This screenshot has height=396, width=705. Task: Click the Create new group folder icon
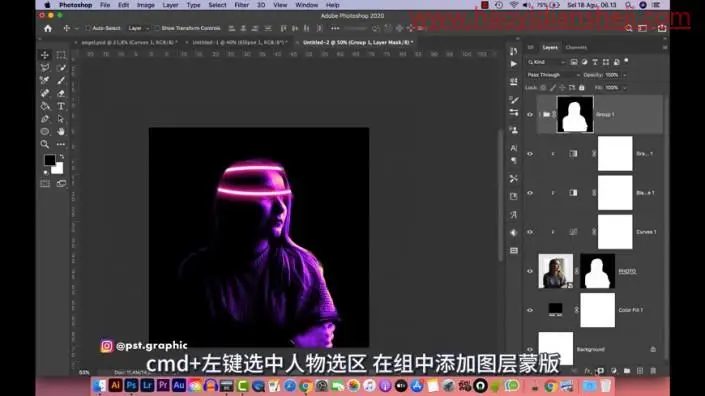[627, 371]
